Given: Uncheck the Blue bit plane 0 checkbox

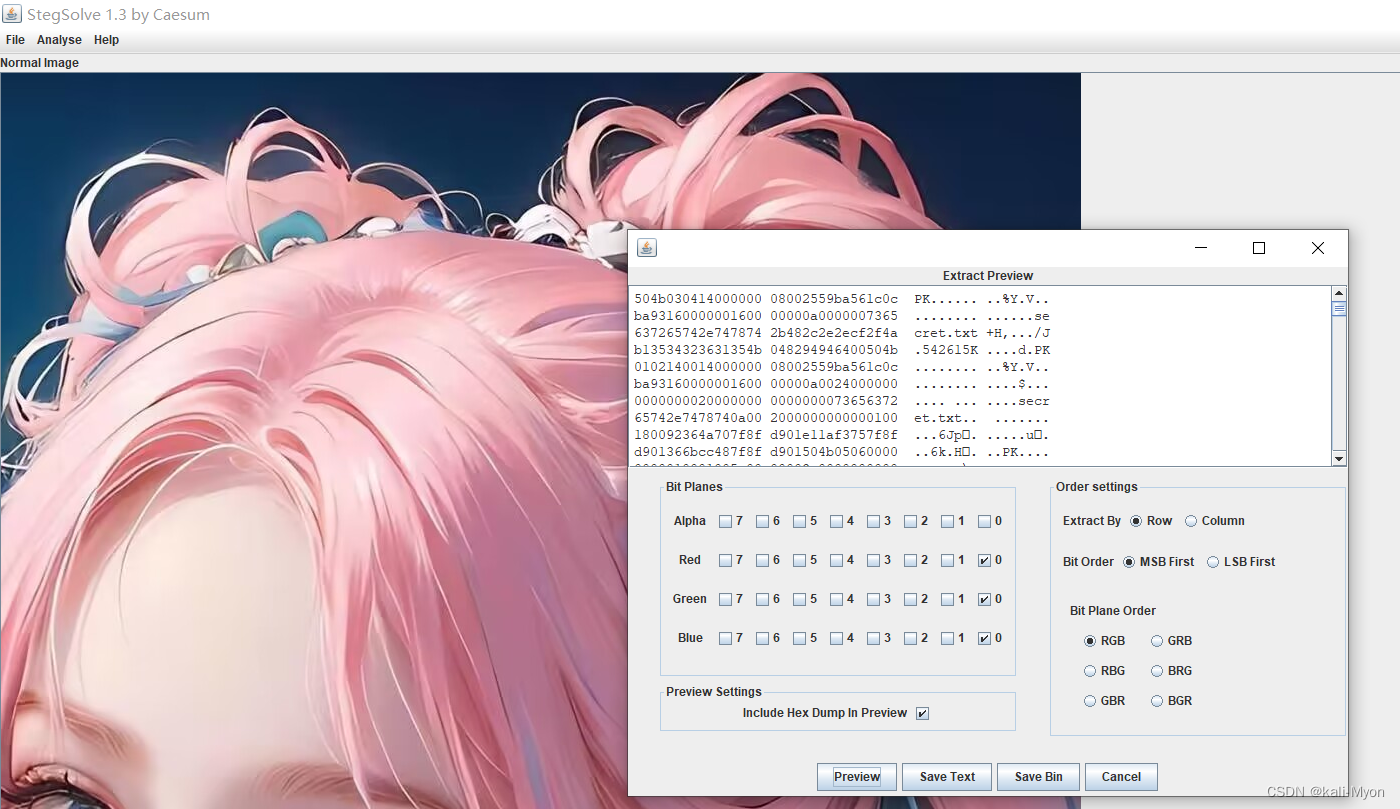Looking at the screenshot, I should 984,638.
